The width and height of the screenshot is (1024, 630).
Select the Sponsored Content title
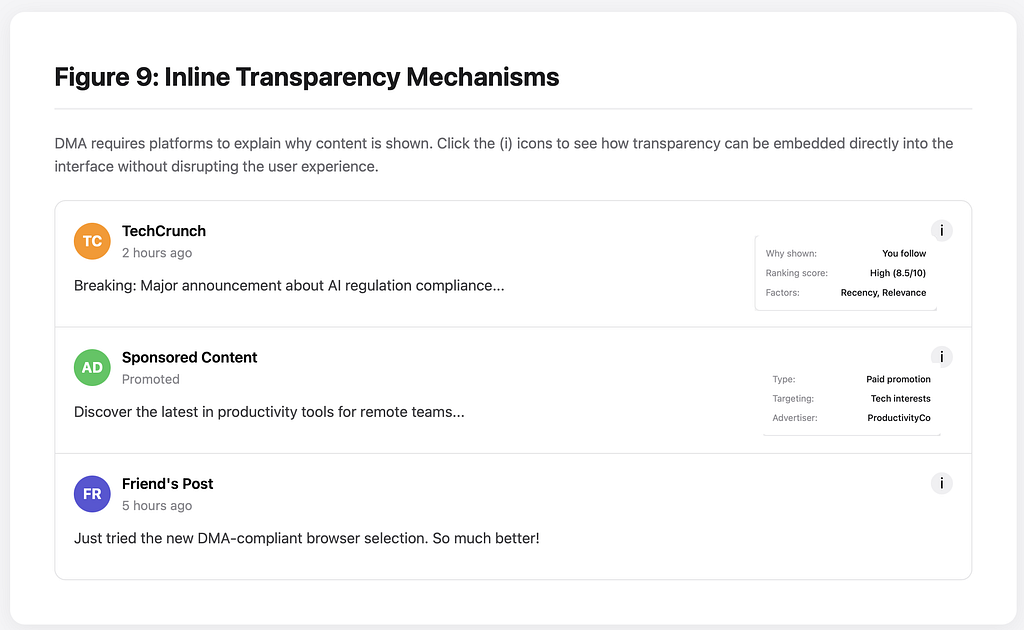click(189, 357)
